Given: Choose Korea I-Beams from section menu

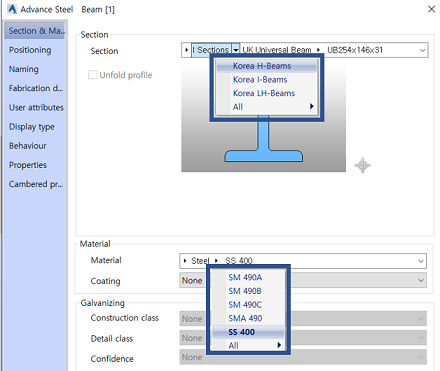Looking at the screenshot, I should [266, 80].
